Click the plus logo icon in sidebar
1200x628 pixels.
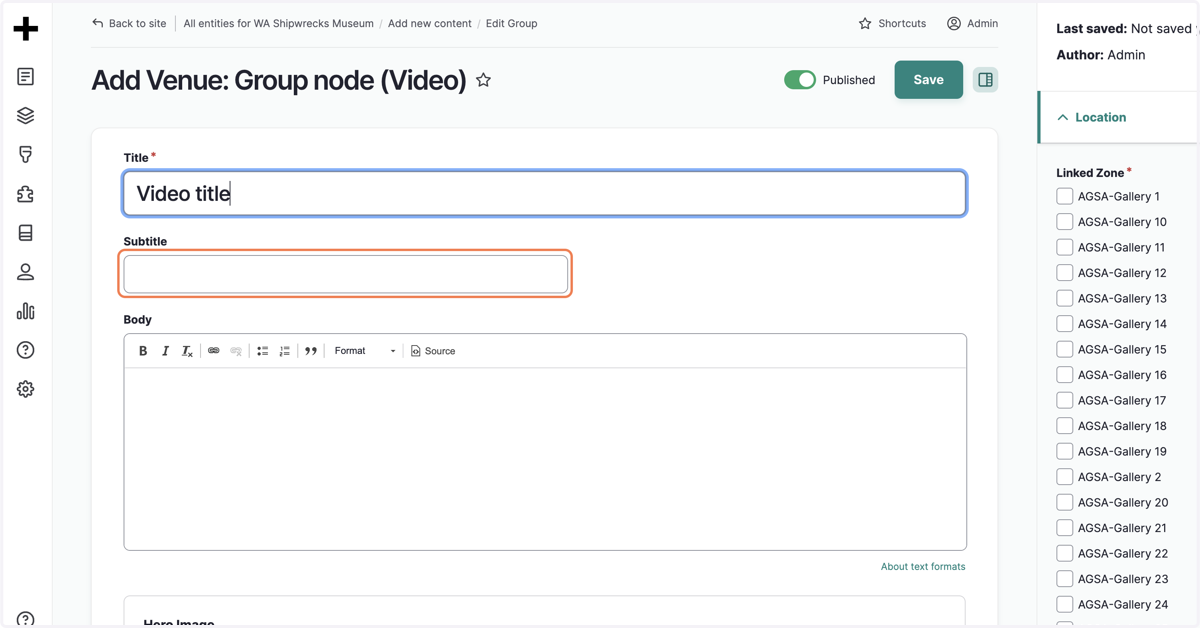(x=26, y=29)
